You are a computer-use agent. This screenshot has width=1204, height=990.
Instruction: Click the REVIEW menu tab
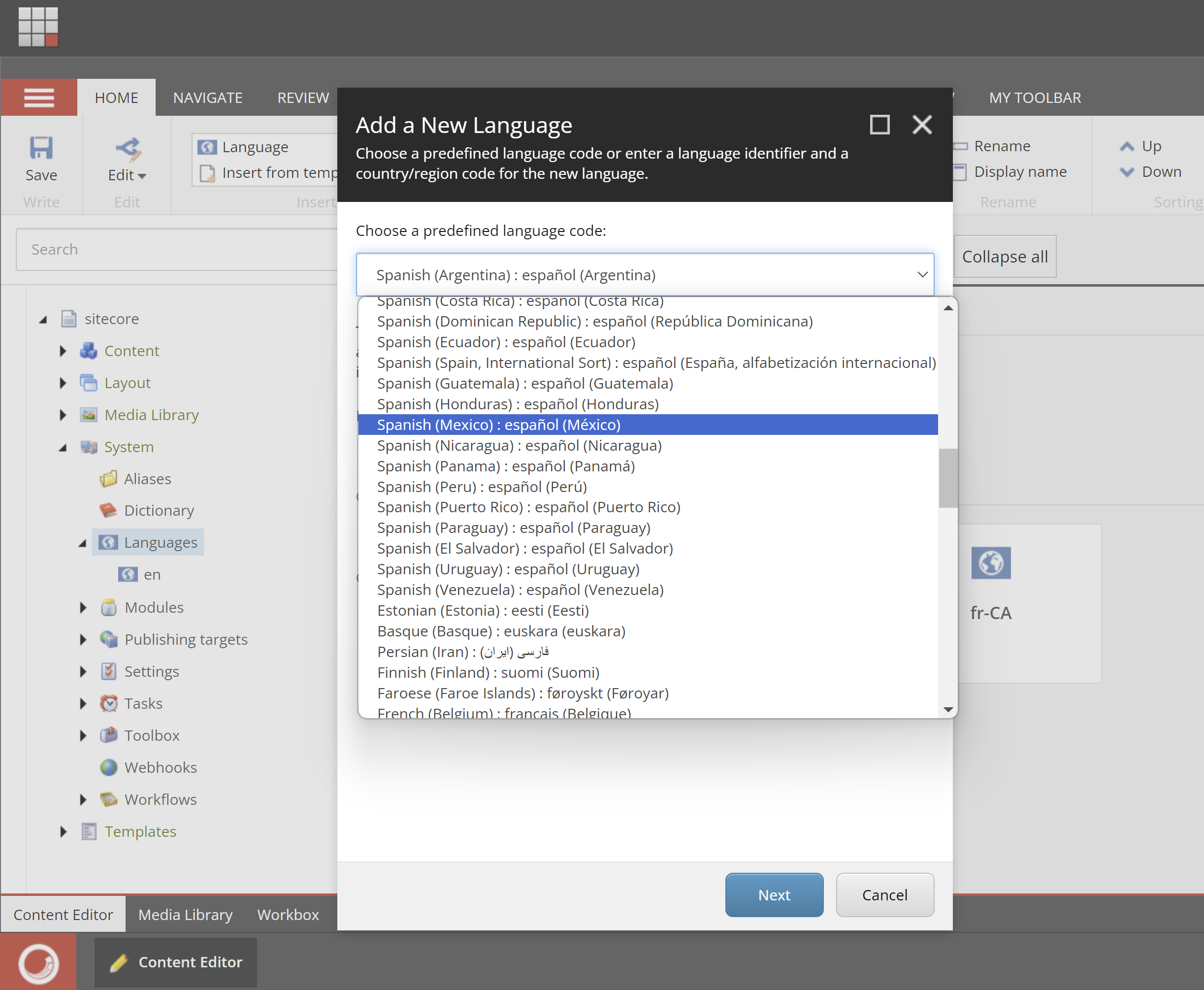click(303, 97)
